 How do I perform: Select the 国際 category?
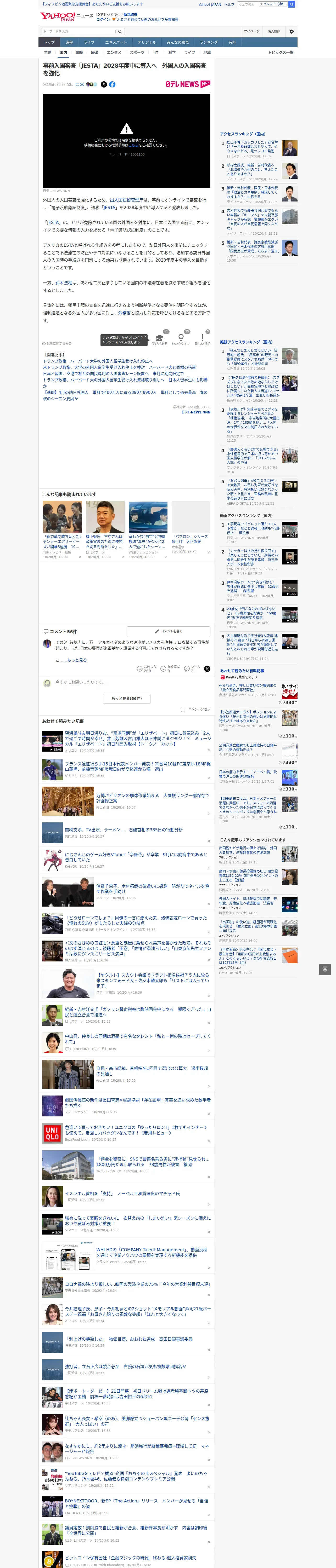click(x=79, y=52)
